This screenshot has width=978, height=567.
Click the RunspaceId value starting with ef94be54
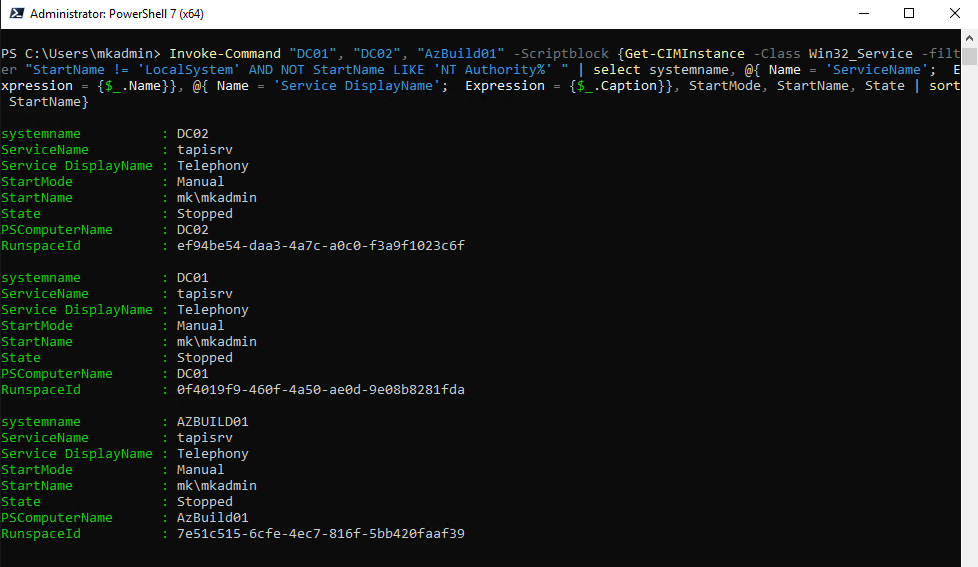tap(320, 246)
